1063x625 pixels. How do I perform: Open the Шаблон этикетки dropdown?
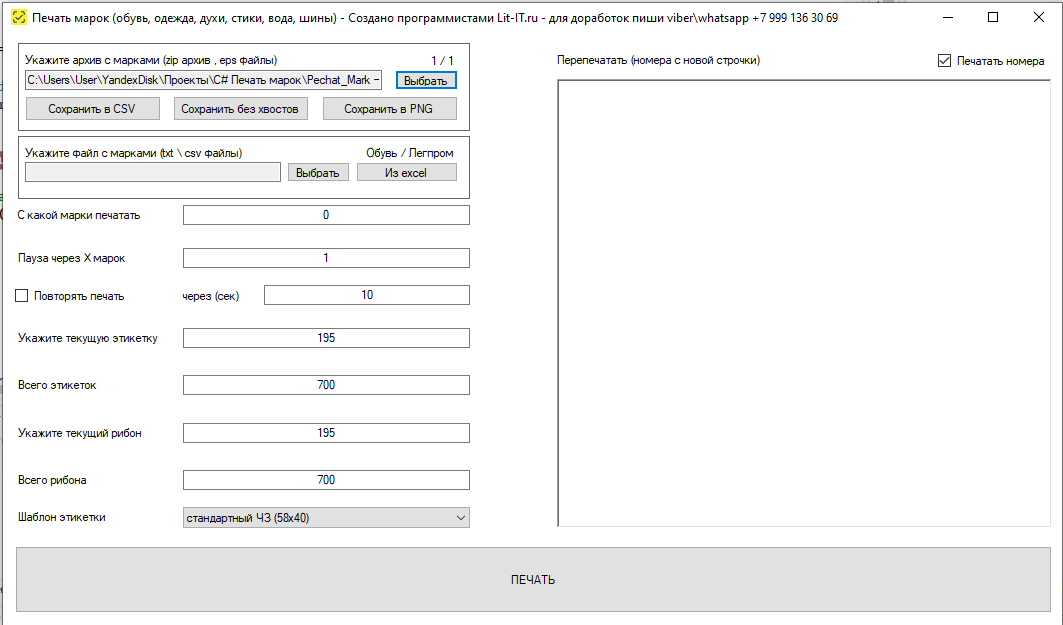[326, 518]
